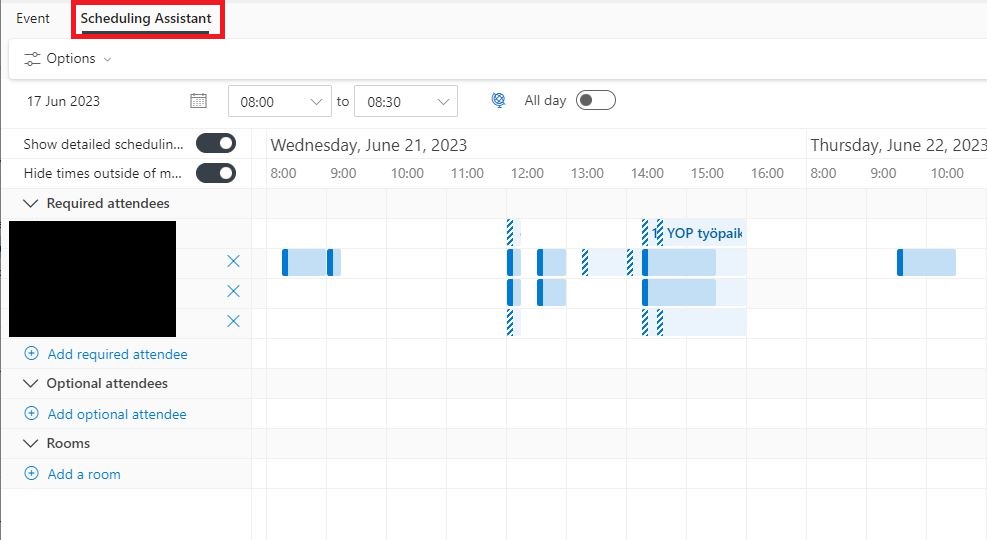Open the calendar date picker icon
Screen dimensions: 987x540
pos(198,101)
